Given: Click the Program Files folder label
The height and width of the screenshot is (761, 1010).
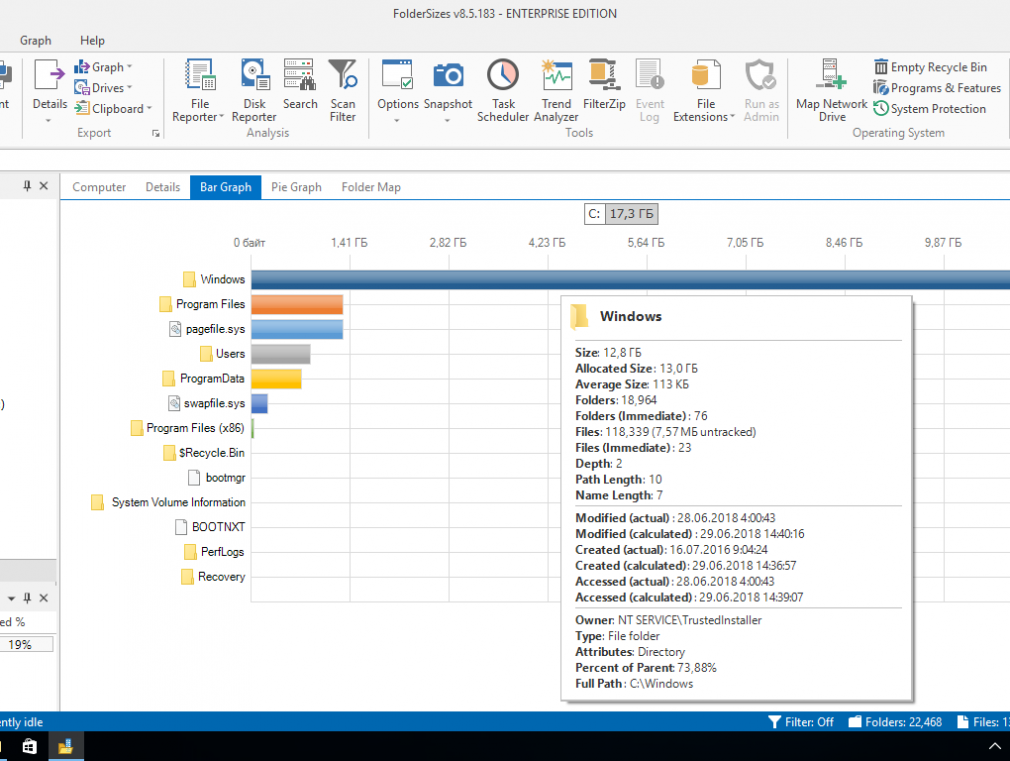Looking at the screenshot, I should point(211,304).
